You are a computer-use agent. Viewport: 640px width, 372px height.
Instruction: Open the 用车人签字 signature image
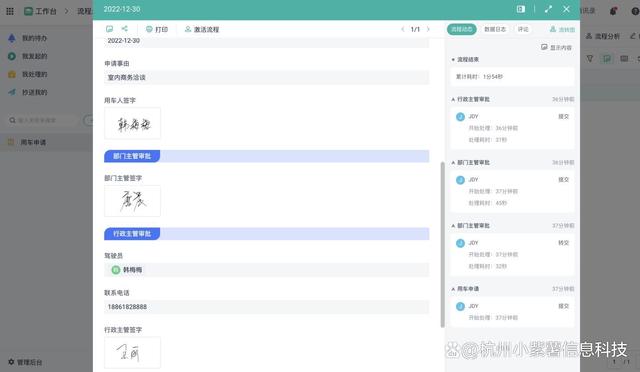[x=133, y=123]
